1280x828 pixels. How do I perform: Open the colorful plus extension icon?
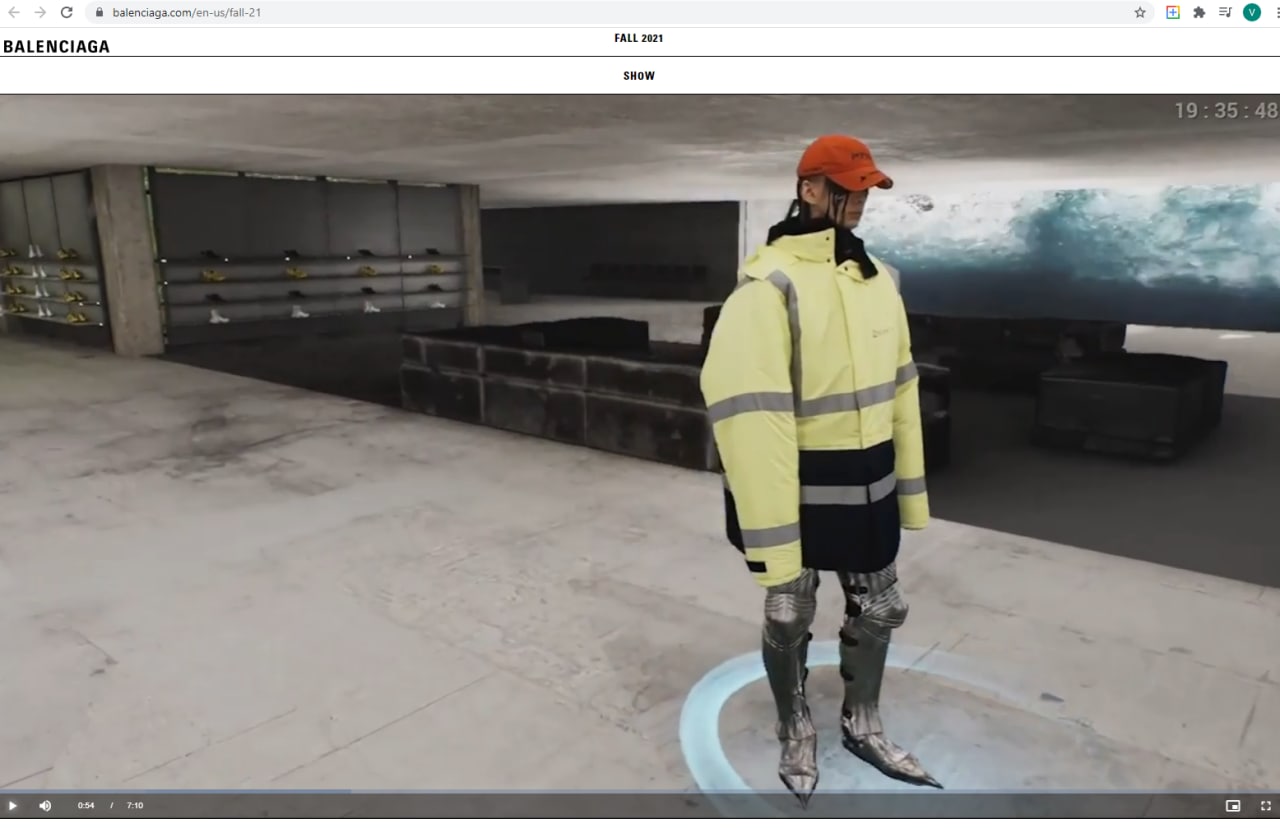(x=1173, y=12)
